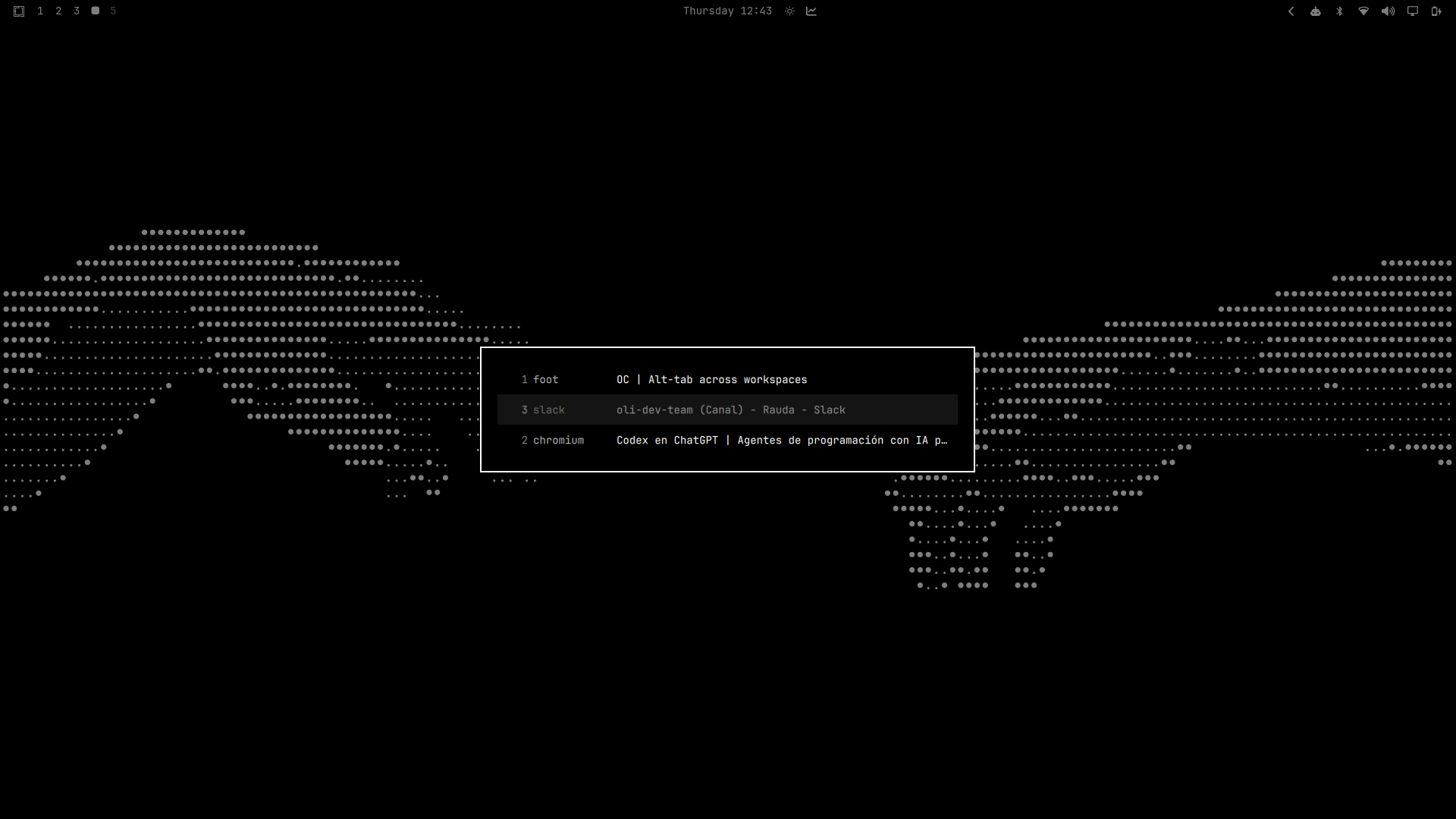The width and height of the screenshot is (1456, 819).
Task: Click the window layout icon in the top bar
Action: pos(19,11)
